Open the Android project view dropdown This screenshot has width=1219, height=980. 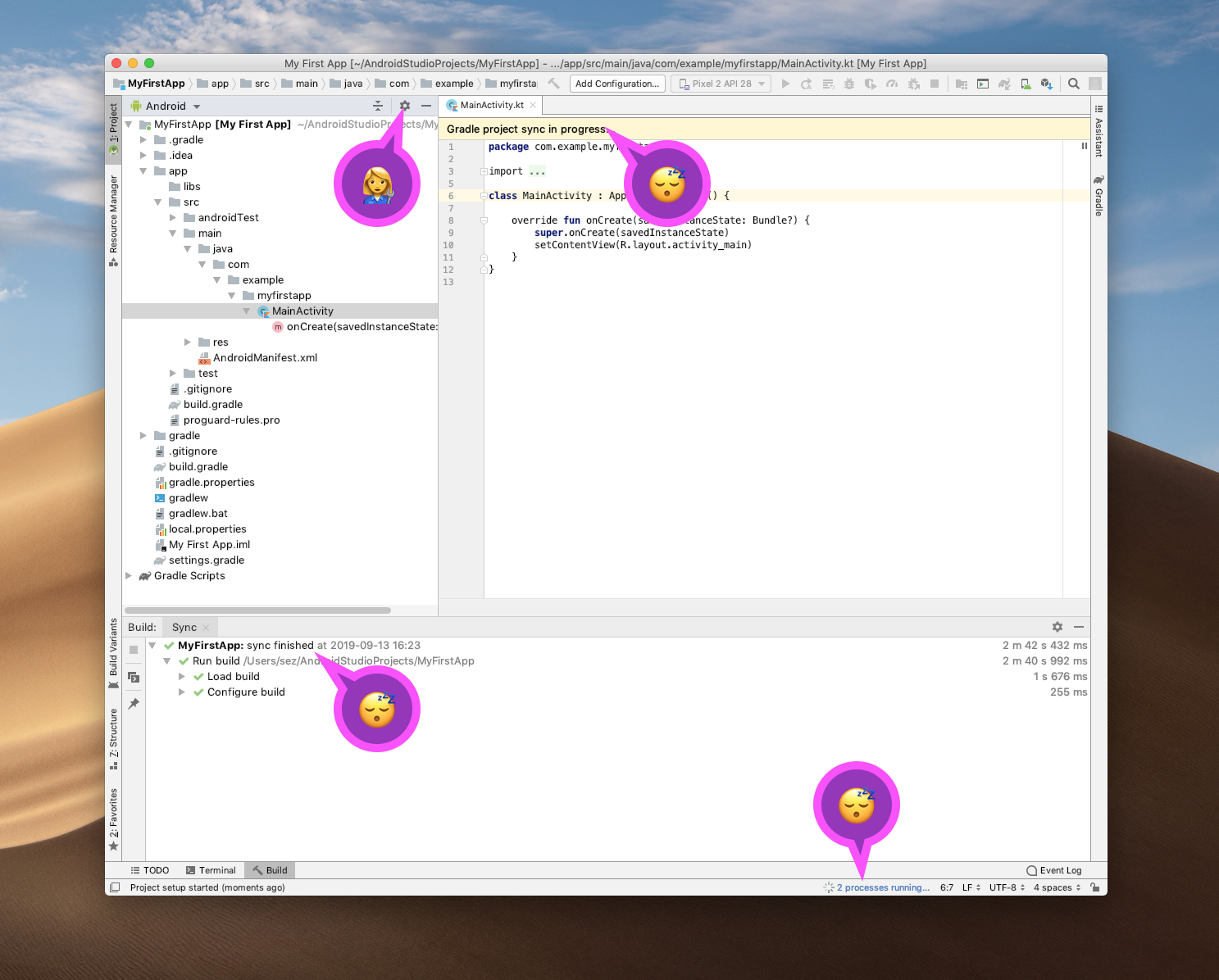click(x=165, y=107)
